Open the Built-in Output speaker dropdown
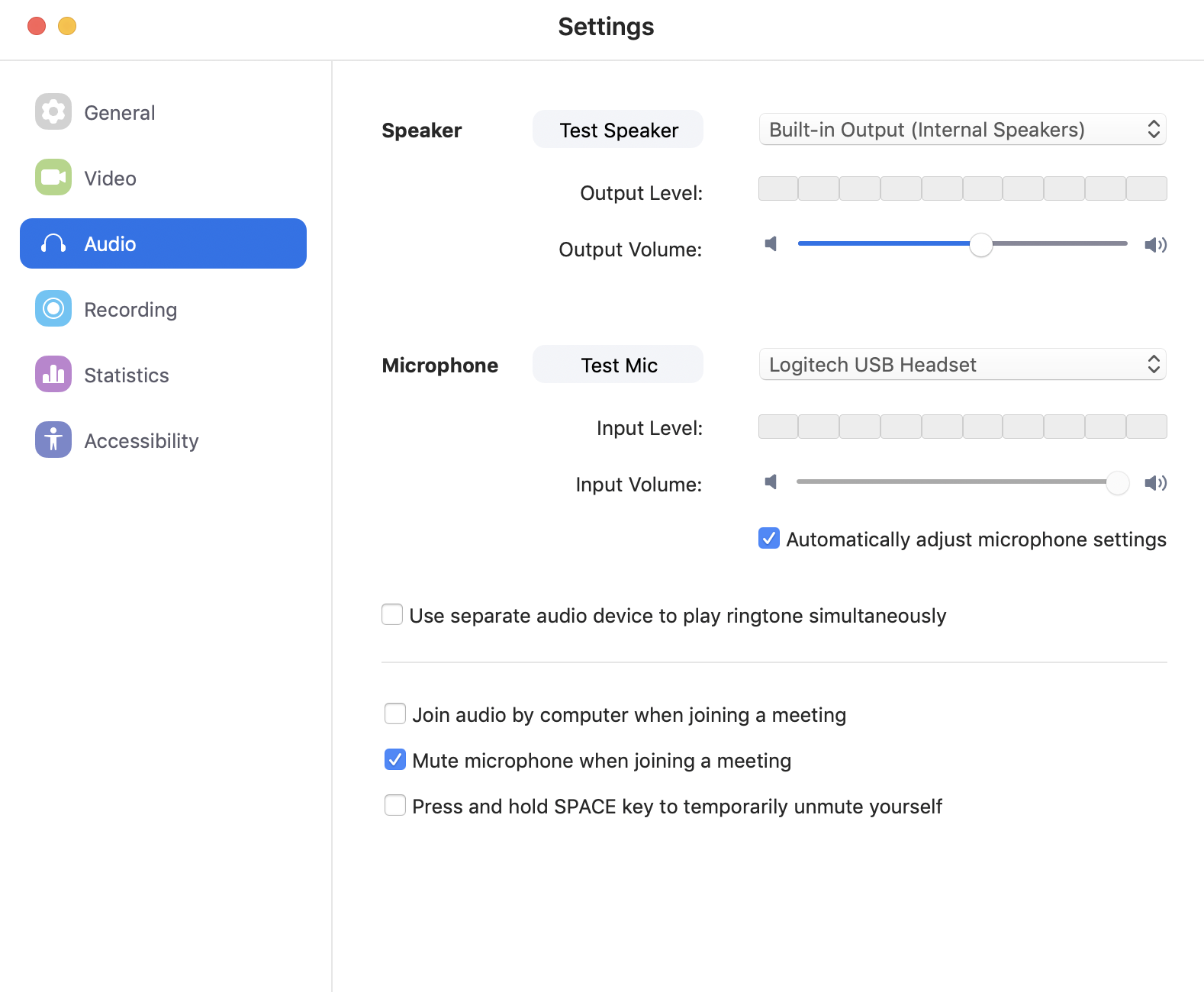The height and width of the screenshot is (992, 1204). click(962, 130)
